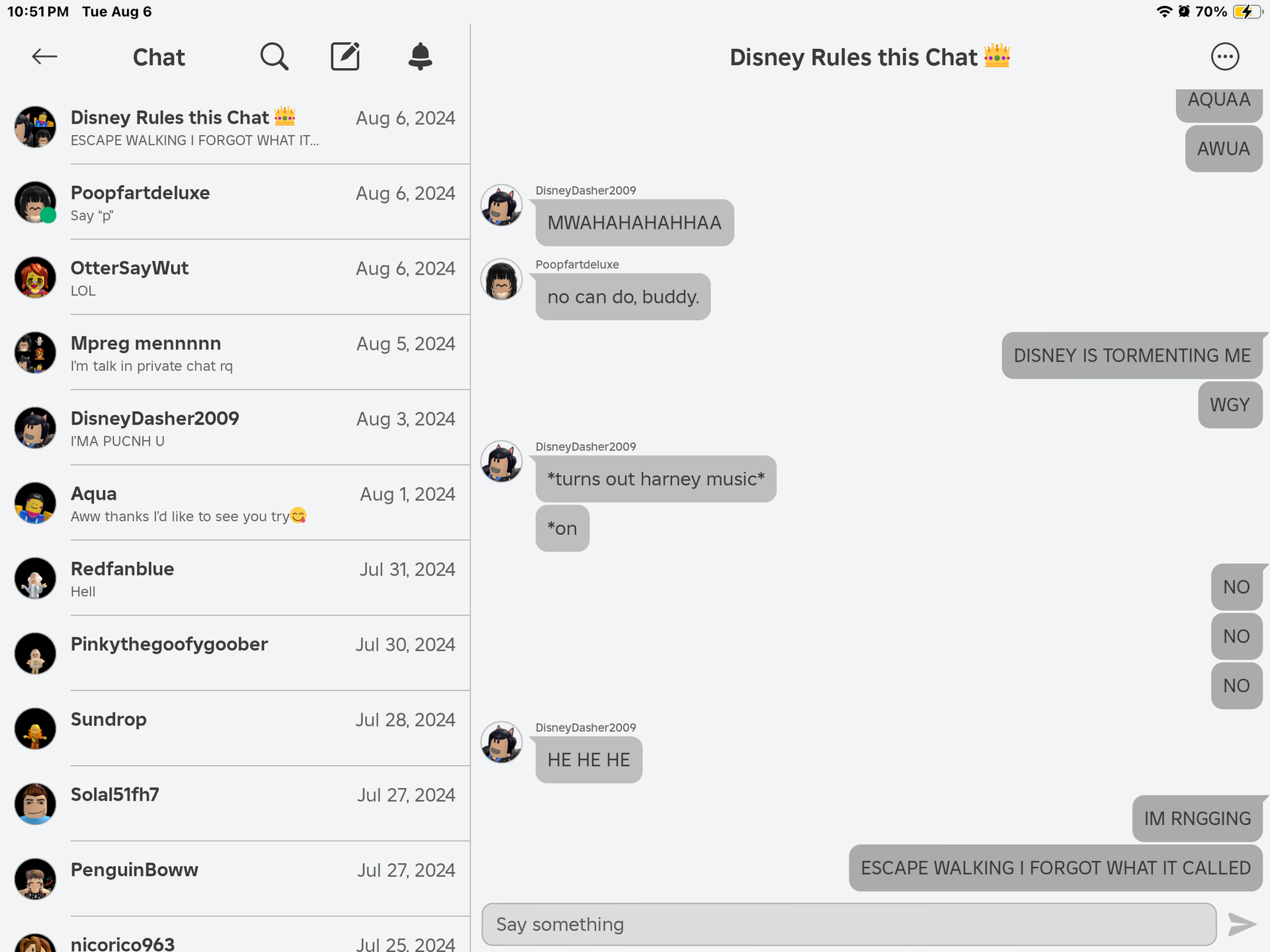Tap Redfanblue's avatar

point(35,578)
